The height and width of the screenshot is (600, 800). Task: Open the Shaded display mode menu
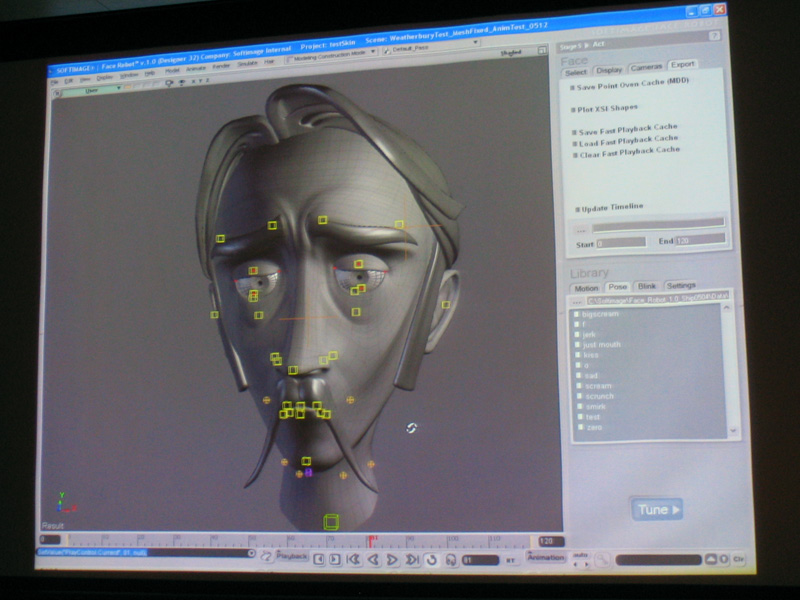tap(511, 53)
